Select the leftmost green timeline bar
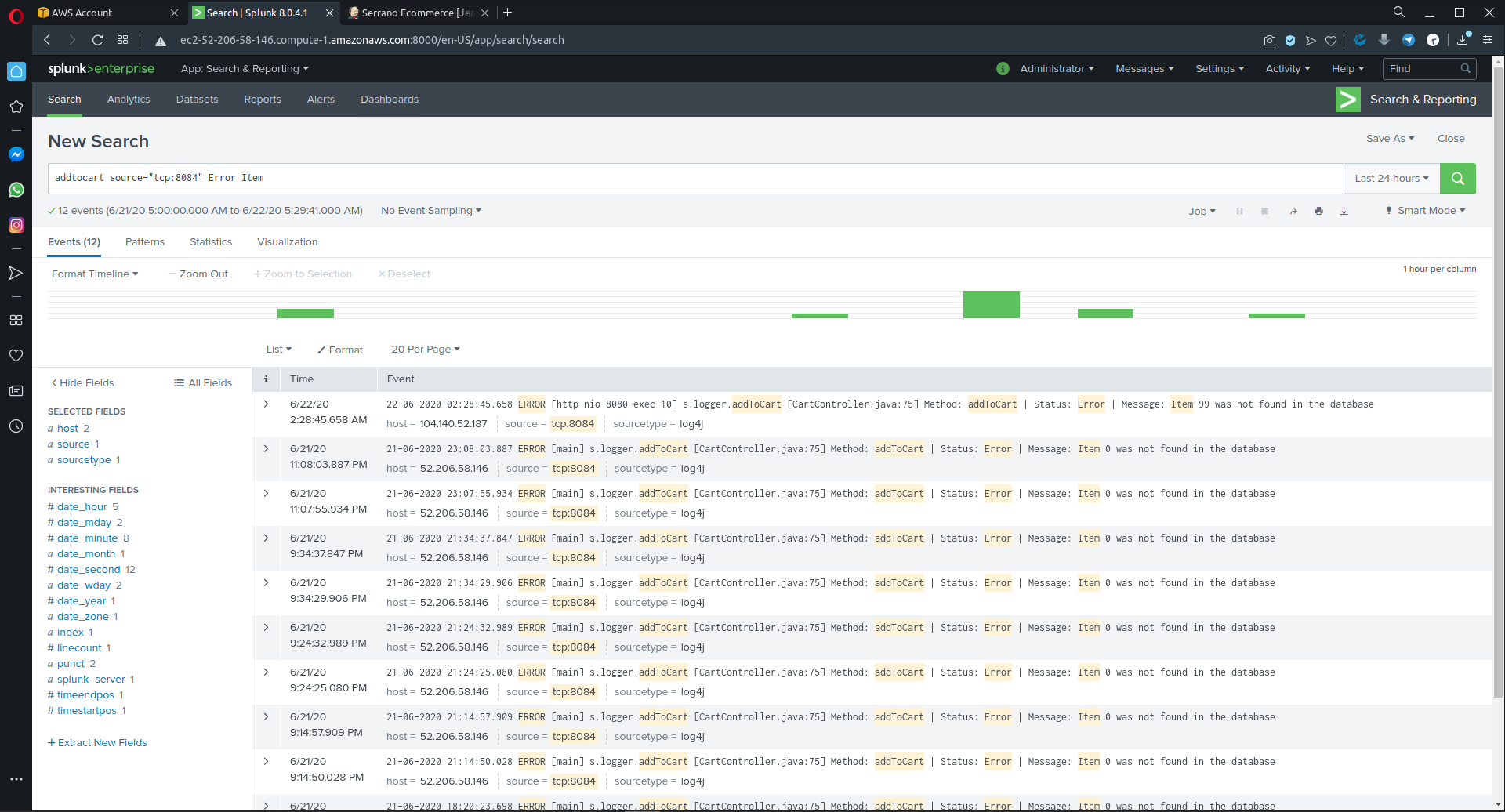This screenshot has height=812, width=1505. (306, 314)
